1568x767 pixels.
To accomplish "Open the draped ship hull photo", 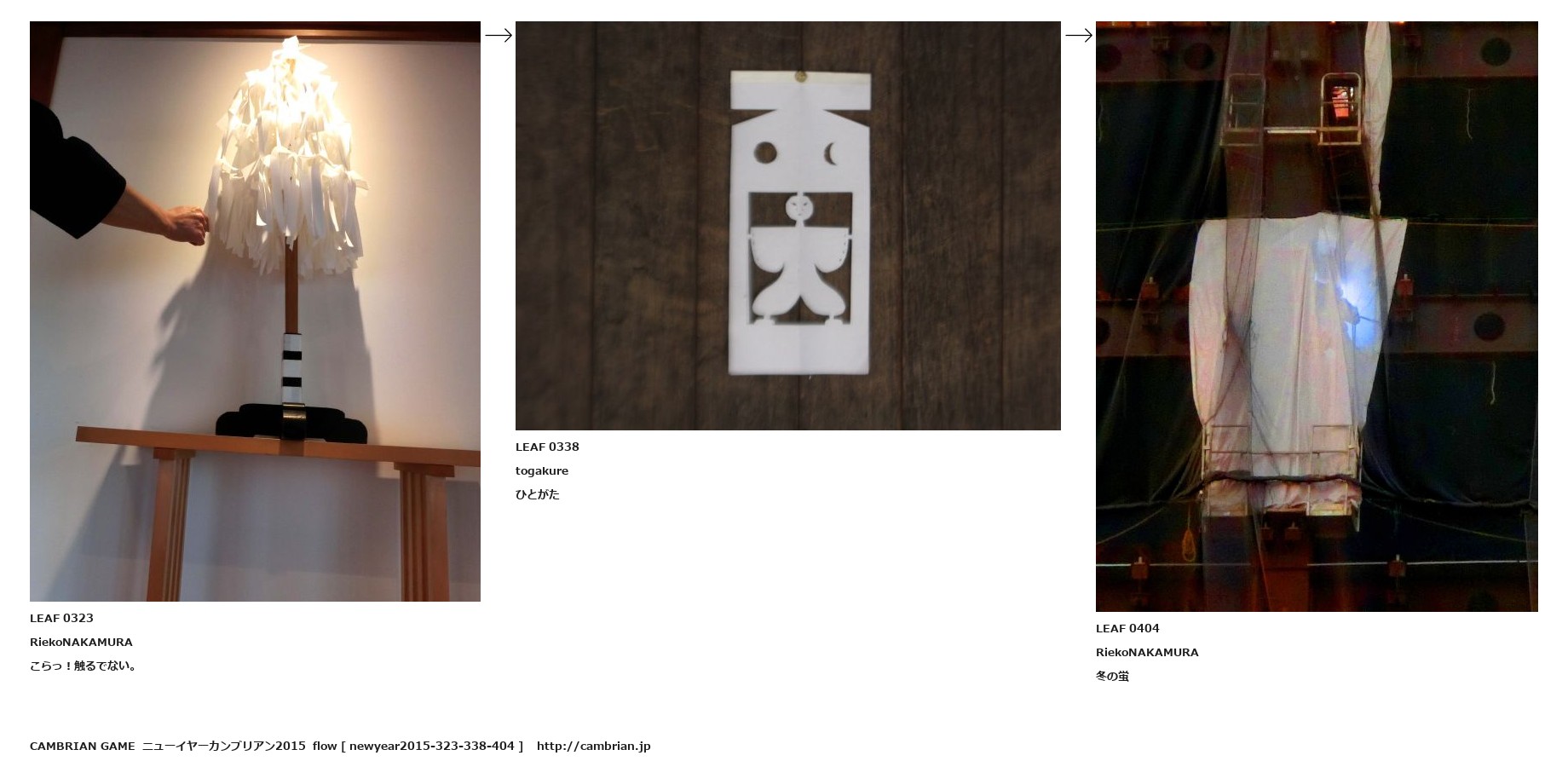I will click(1317, 316).
